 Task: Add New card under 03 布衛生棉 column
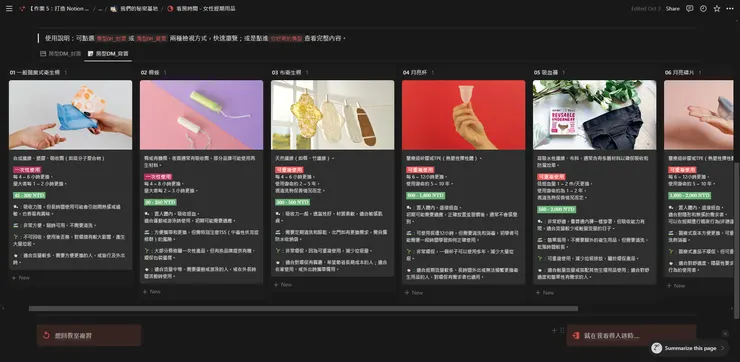click(283, 285)
